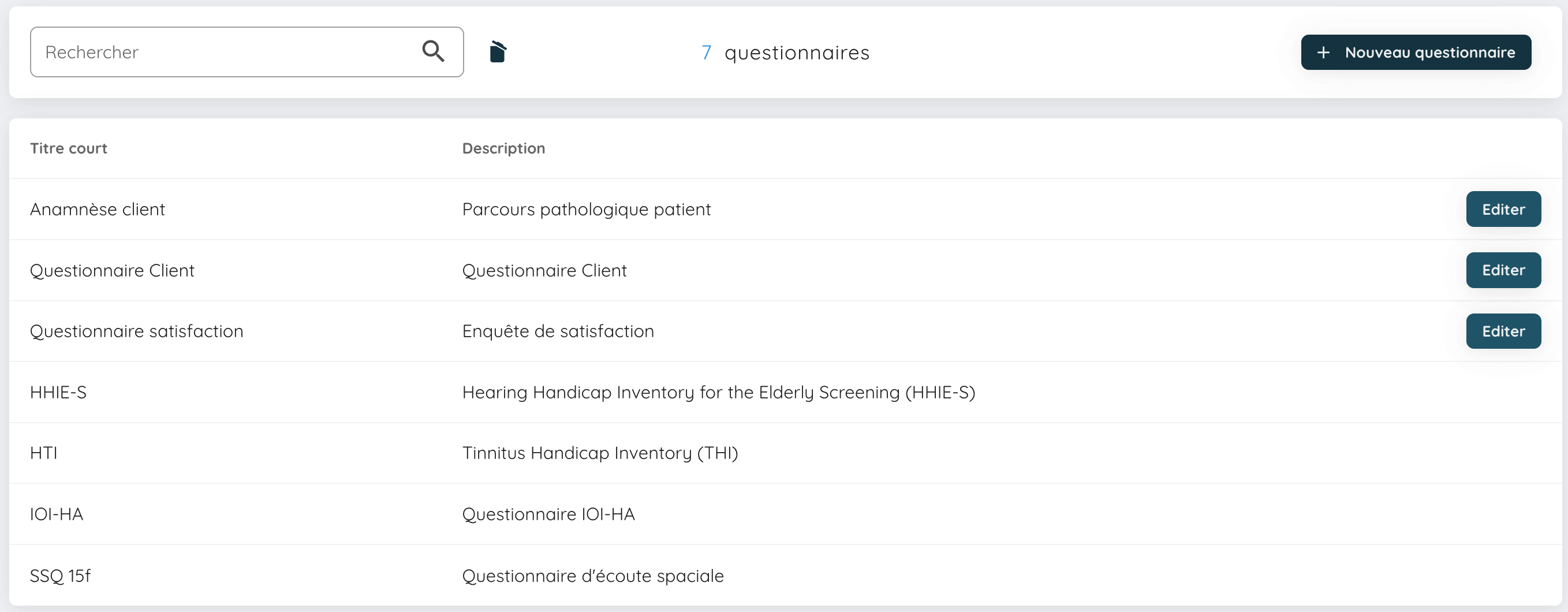Click Editer for Questionnaire satisfaction

point(1503,331)
